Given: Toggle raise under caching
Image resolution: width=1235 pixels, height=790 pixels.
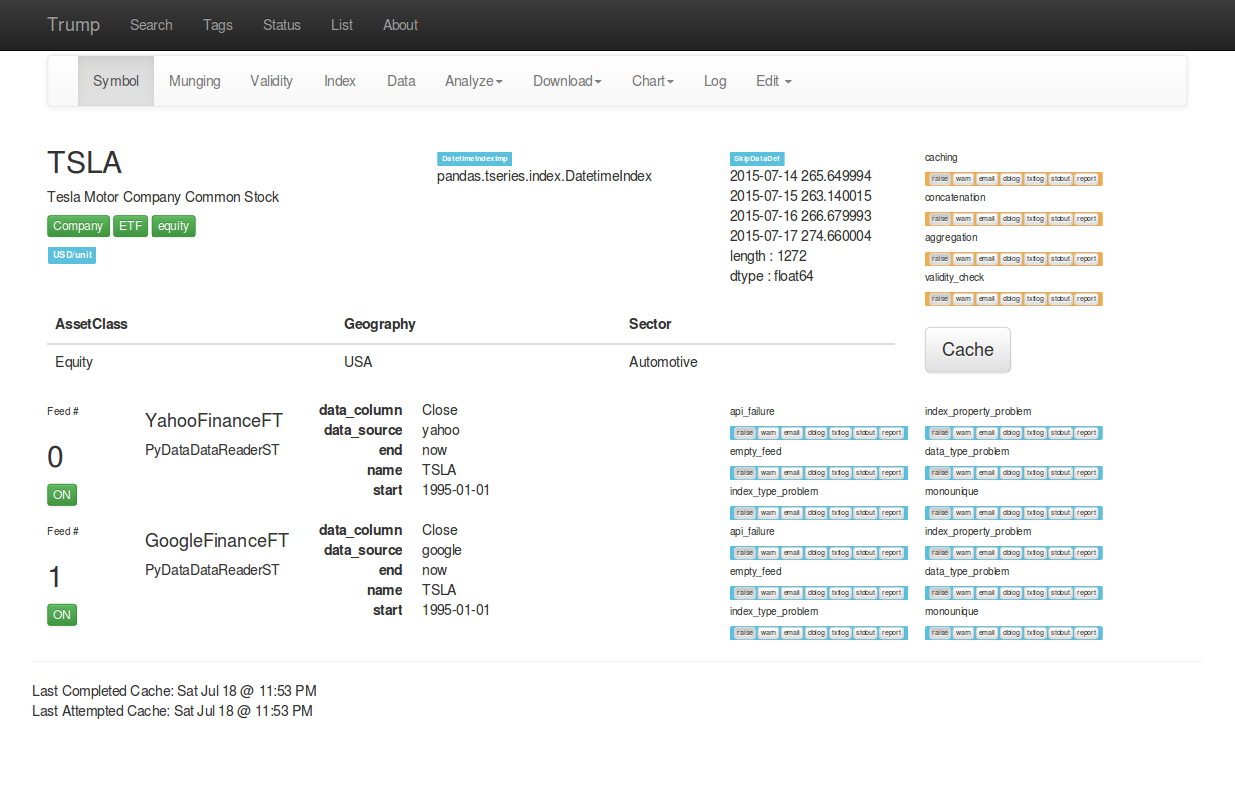Looking at the screenshot, I should point(940,179).
